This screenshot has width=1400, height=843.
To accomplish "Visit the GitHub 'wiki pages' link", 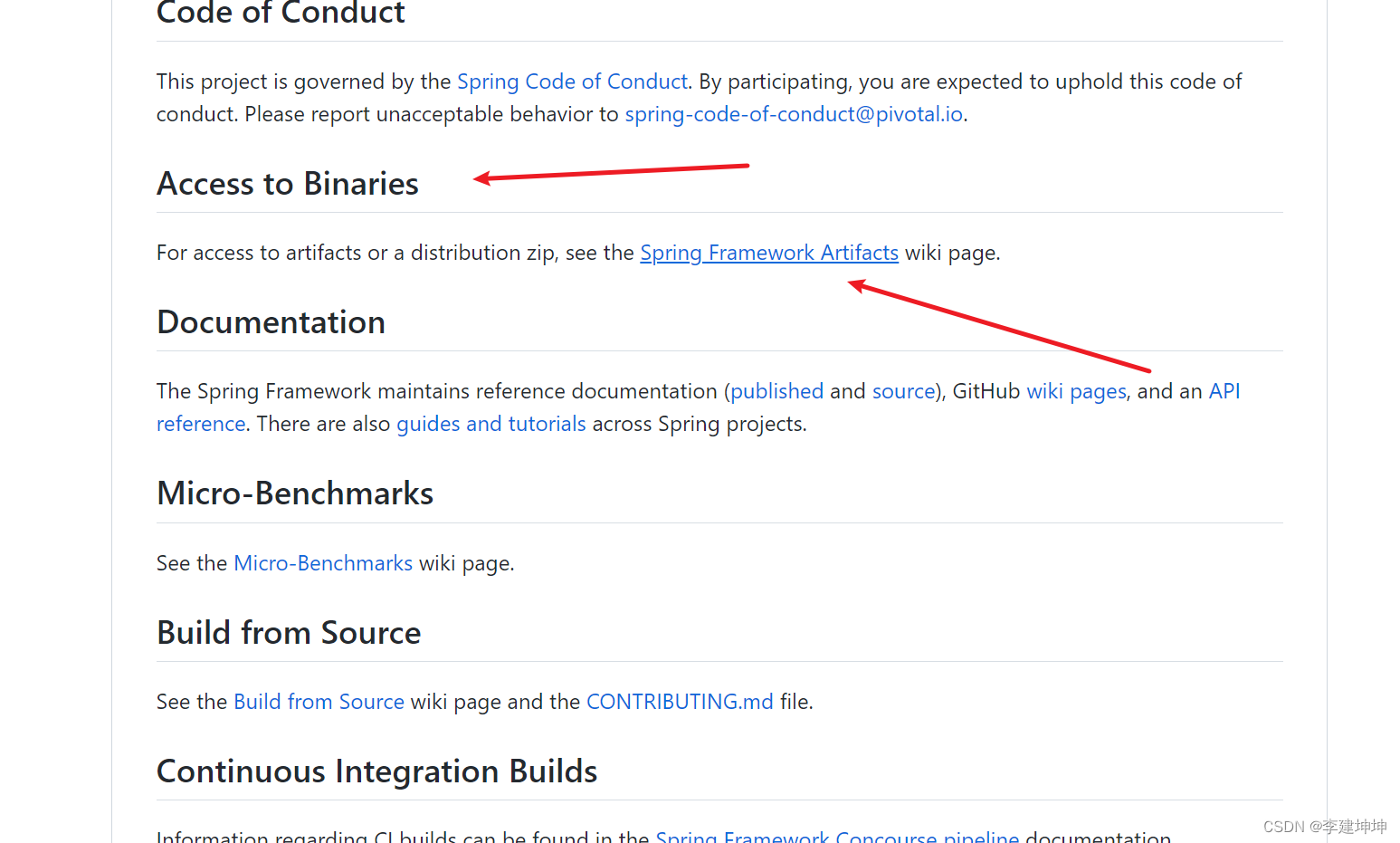I will pos(1076,391).
